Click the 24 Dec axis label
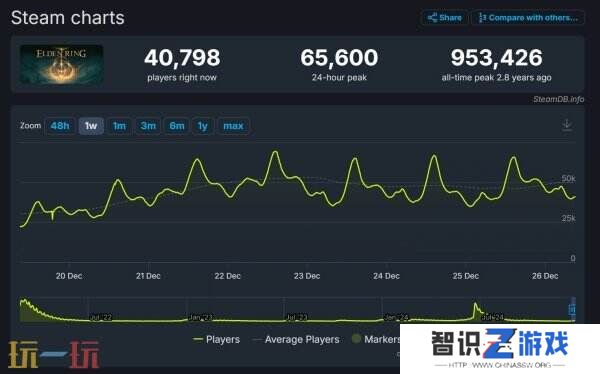The width and height of the screenshot is (600, 374). (x=386, y=276)
